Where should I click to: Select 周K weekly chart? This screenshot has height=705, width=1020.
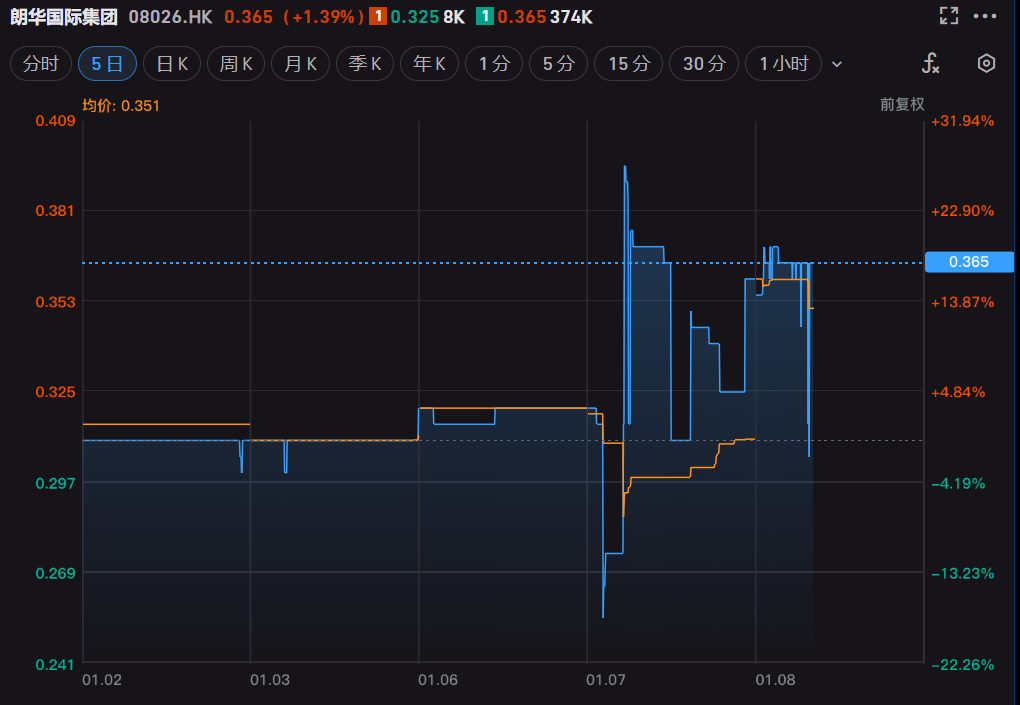coord(236,64)
